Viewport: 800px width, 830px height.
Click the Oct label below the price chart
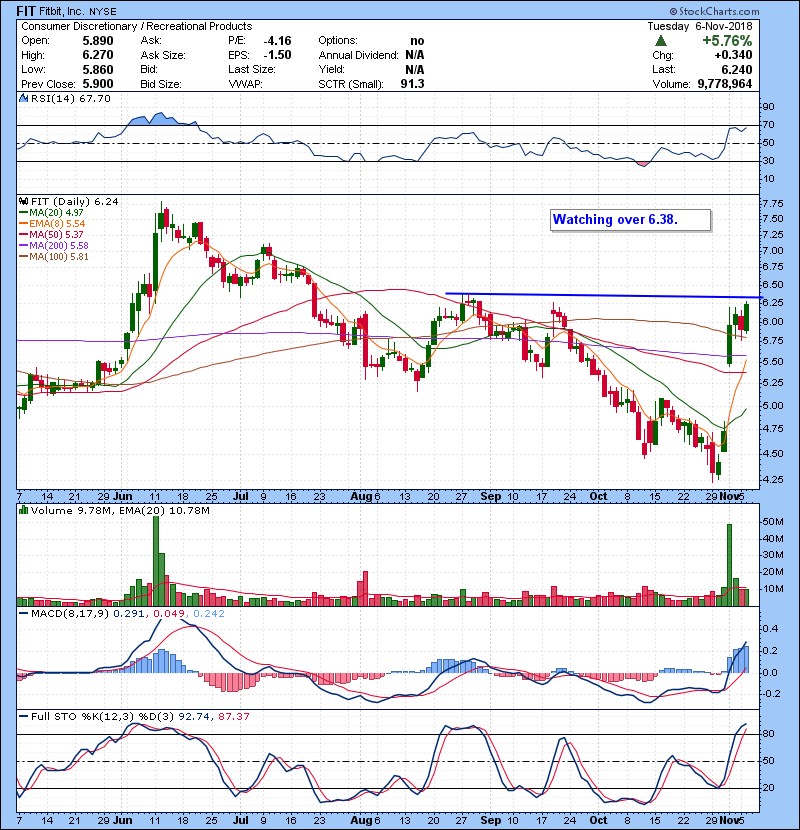tap(598, 497)
